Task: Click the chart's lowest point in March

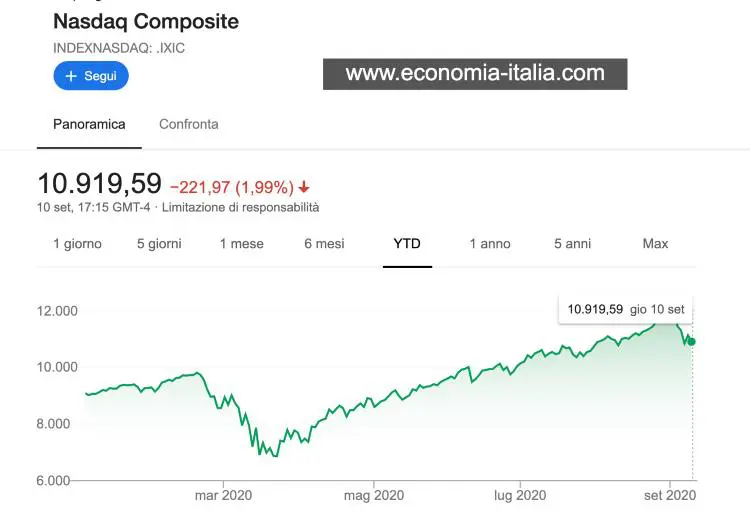Action: (275, 456)
